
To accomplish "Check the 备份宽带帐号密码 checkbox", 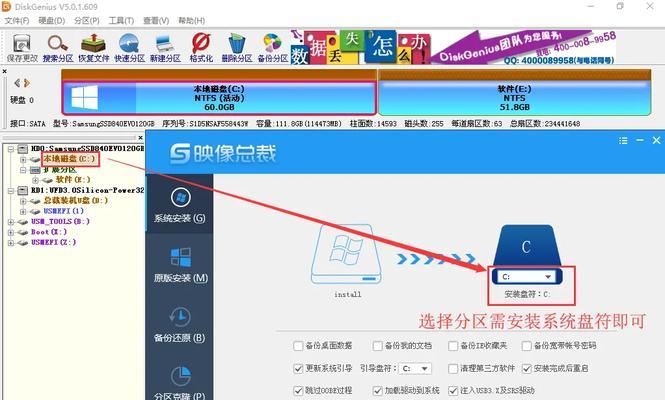I will tap(526, 346).
